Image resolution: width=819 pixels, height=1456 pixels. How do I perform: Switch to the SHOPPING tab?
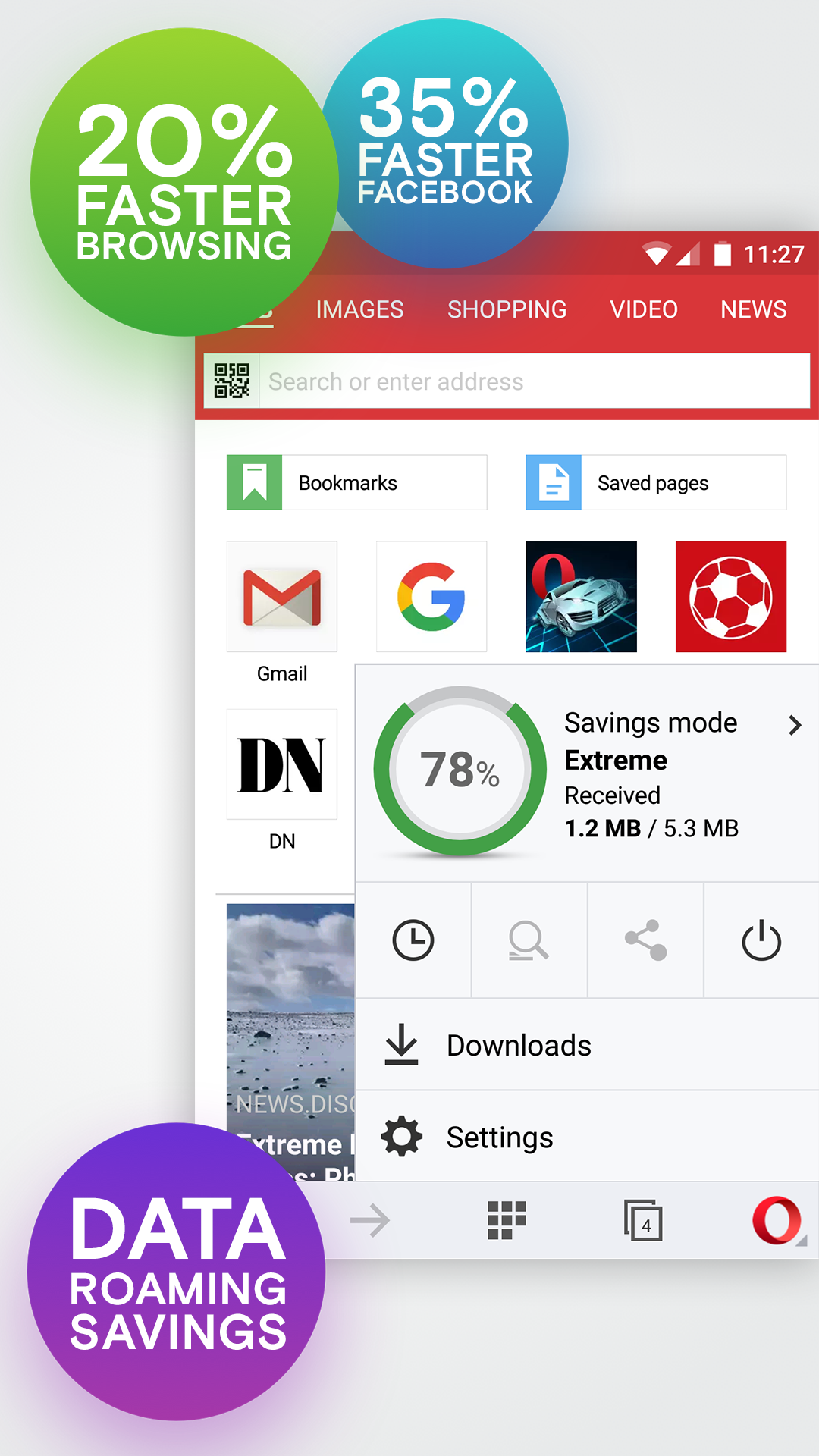[507, 309]
